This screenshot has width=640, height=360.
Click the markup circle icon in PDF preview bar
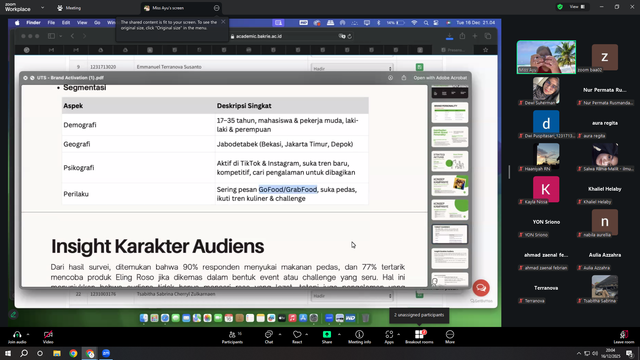[391, 78]
